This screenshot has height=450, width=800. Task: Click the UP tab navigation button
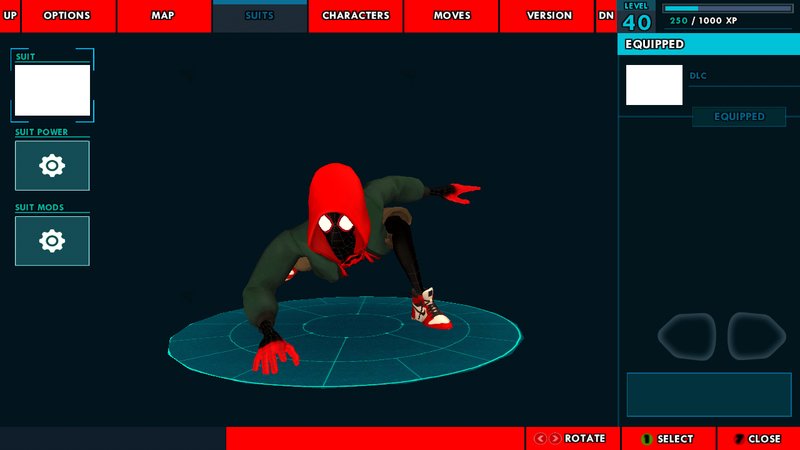[10, 16]
